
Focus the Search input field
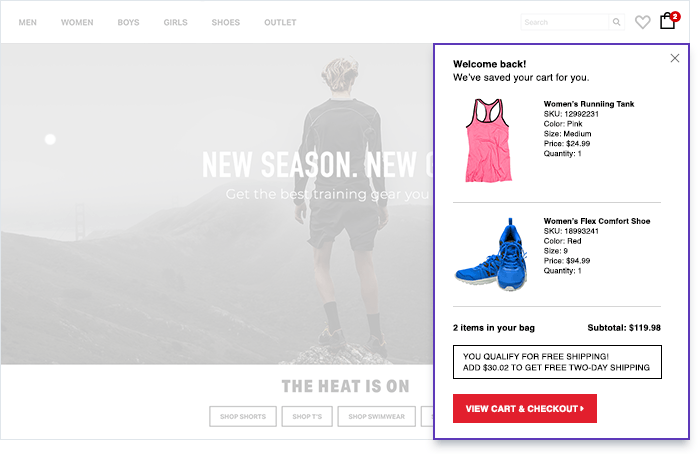(x=565, y=22)
